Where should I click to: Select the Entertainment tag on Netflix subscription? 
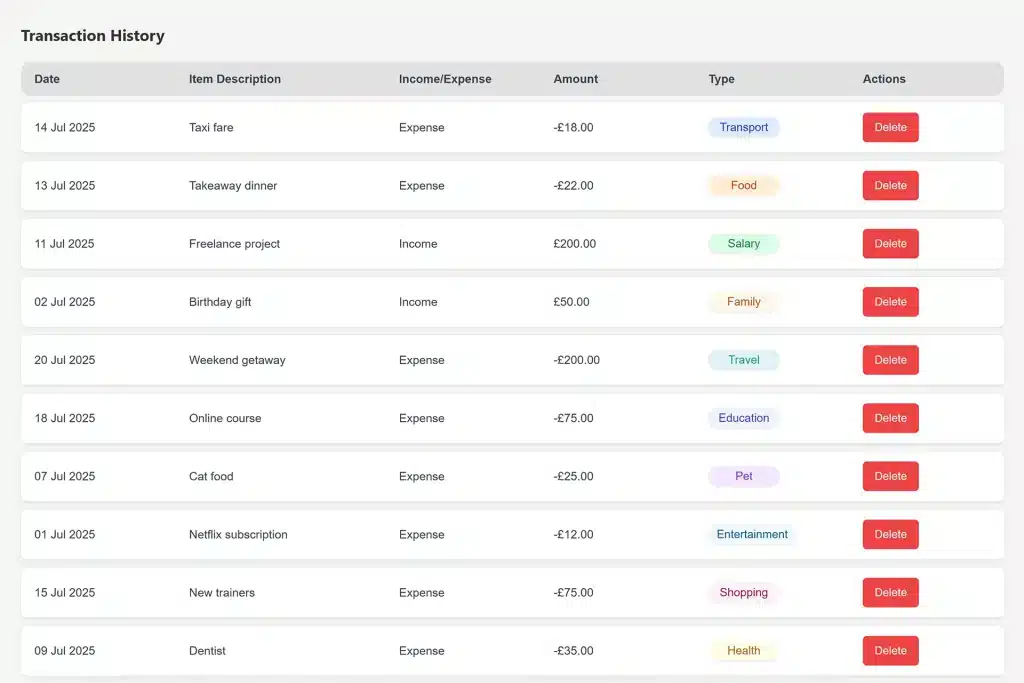point(751,534)
